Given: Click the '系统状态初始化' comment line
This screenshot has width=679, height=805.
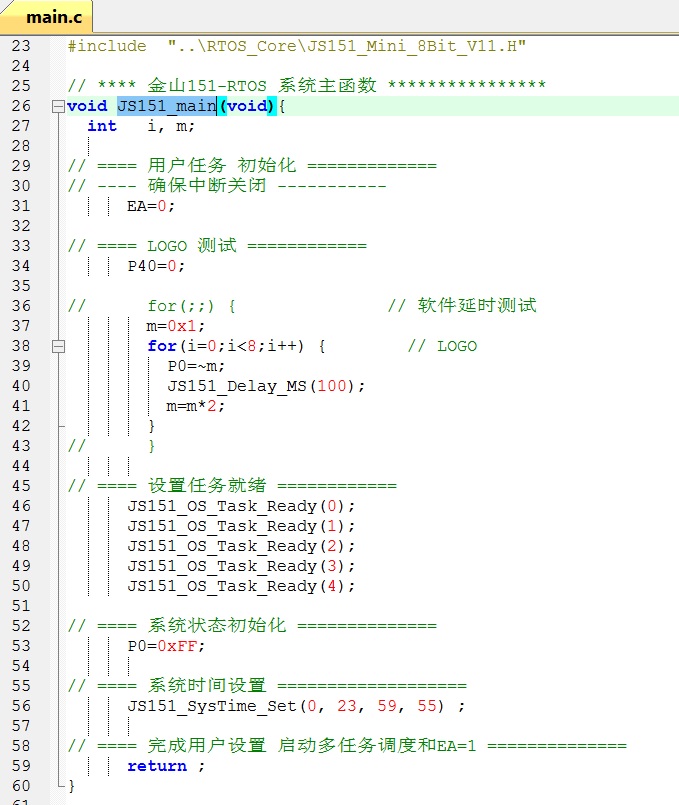Looking at the screenshot, I should [252, 626].
